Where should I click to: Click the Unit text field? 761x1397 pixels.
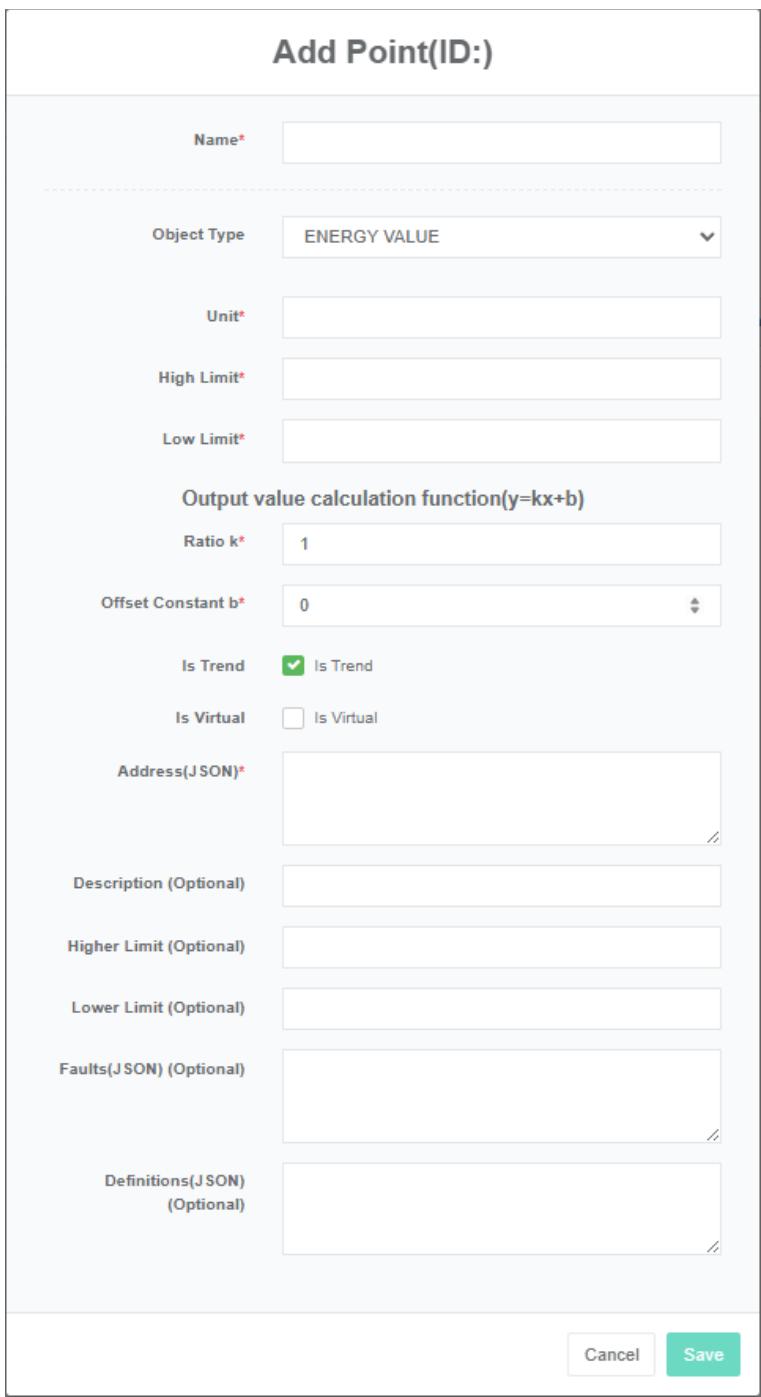tap(501, 318)
